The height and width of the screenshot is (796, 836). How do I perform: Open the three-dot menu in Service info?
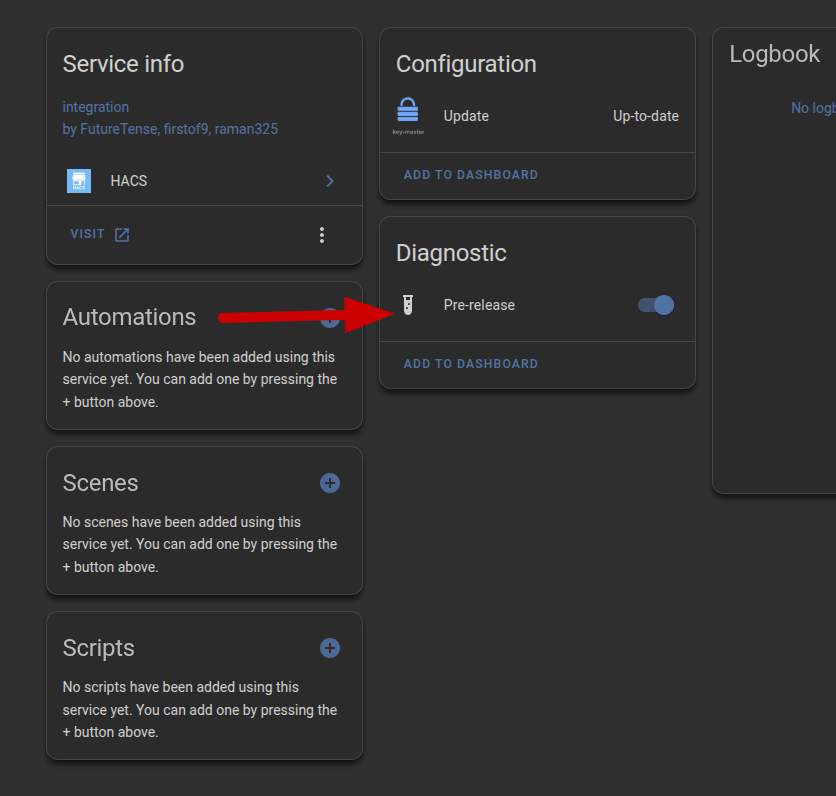(322, 235)
